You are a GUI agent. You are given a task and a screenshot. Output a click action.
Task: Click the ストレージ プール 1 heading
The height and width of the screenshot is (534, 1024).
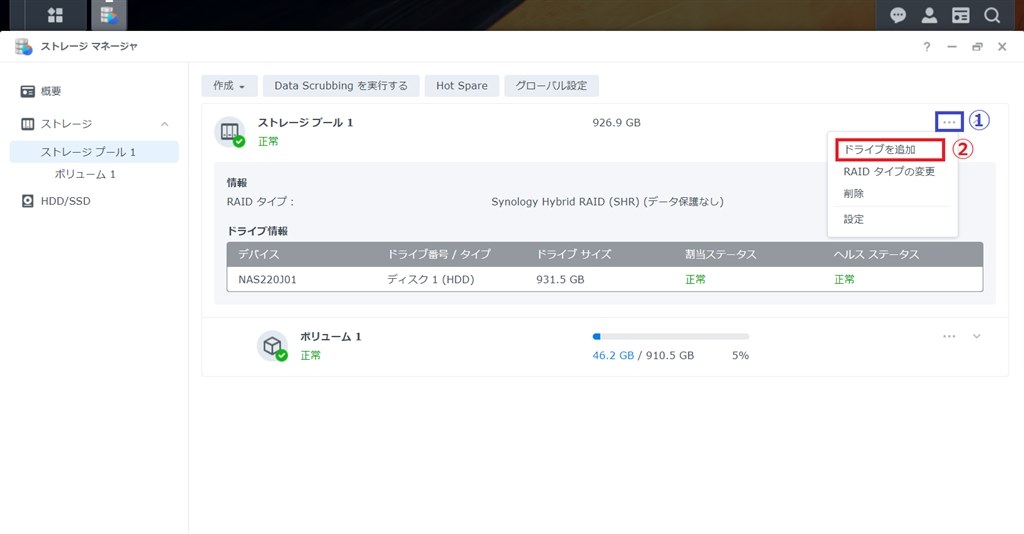tap(306, 123)
